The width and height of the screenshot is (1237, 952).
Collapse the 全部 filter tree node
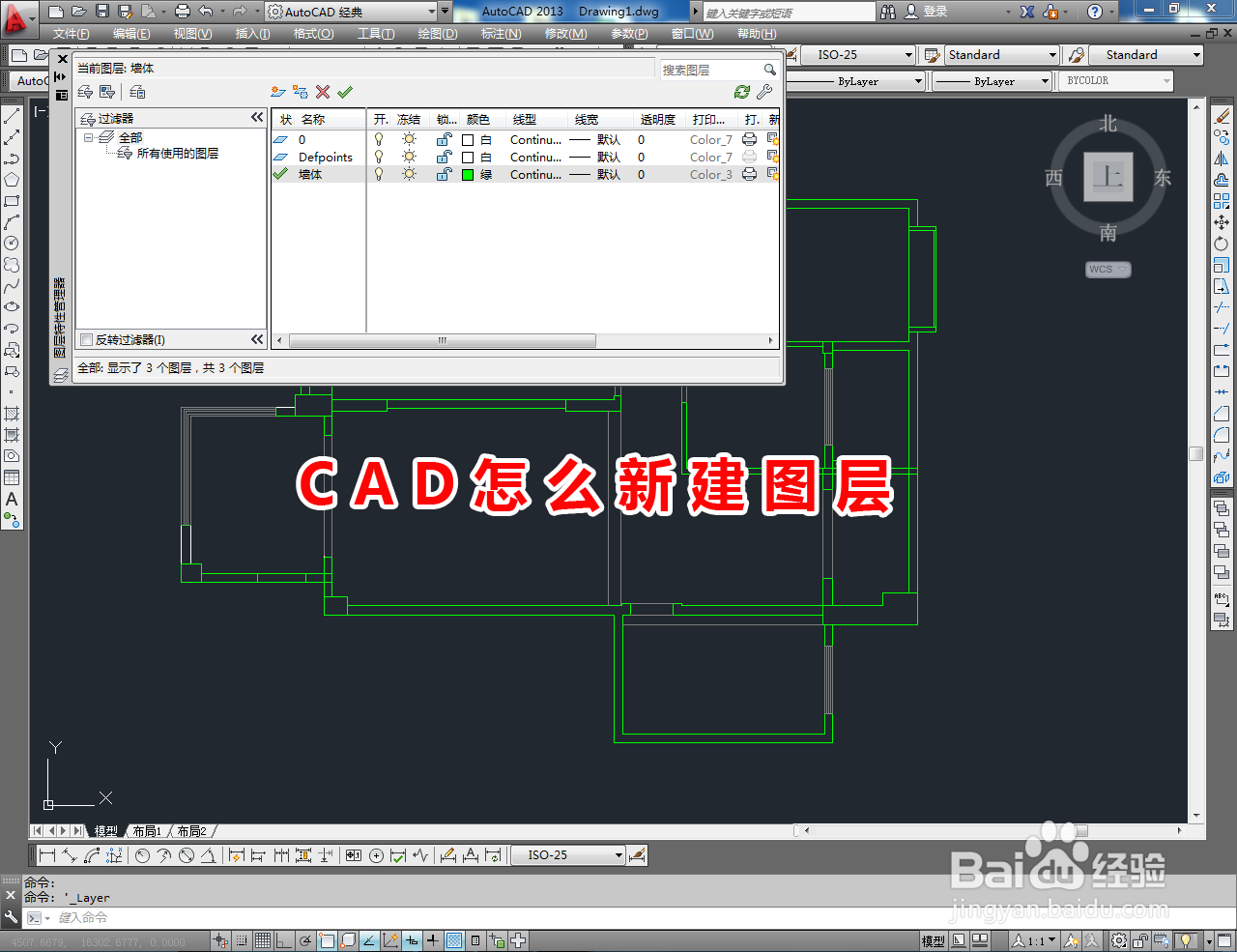point(88,138)
